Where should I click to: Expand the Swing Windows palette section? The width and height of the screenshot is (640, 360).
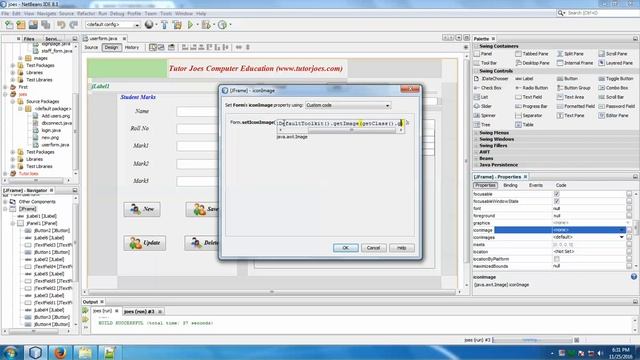tap(476, 139)
